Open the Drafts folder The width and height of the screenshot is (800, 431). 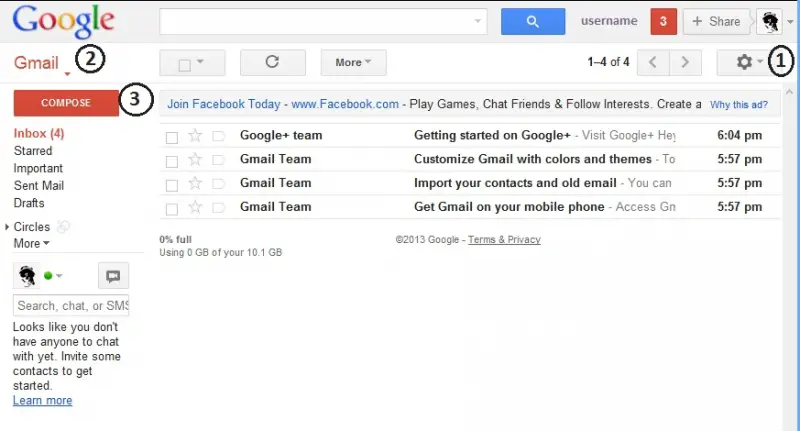point(29,203)
